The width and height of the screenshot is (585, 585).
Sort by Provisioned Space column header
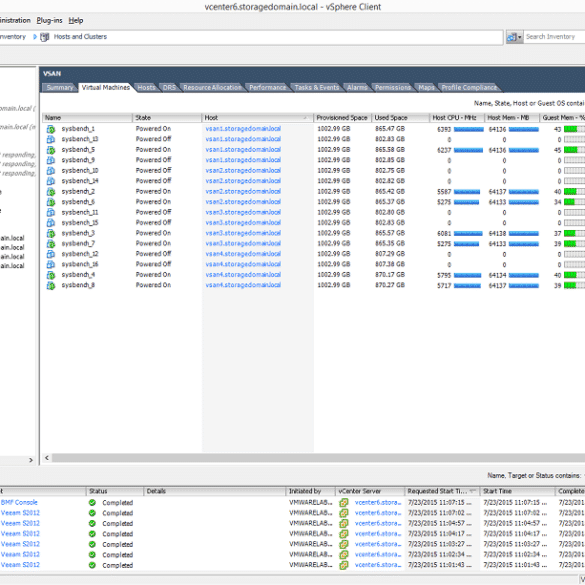[x=342, y=118]
